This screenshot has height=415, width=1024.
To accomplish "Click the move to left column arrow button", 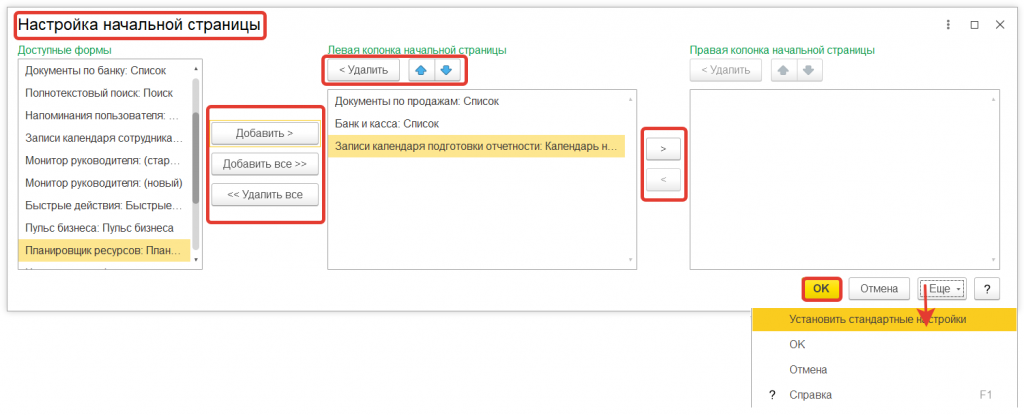I will (663, 180).
